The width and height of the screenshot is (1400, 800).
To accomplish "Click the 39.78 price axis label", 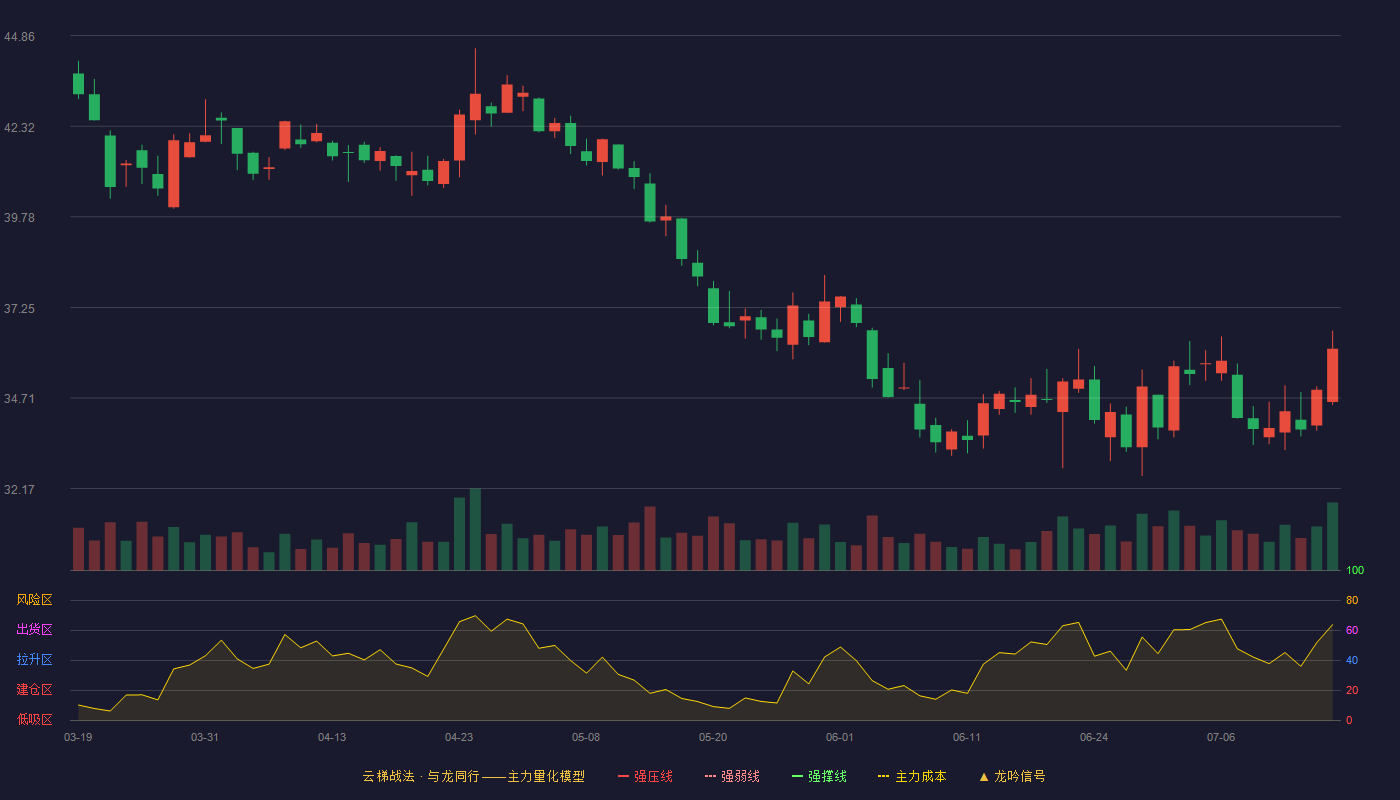I will pos(19,218).
